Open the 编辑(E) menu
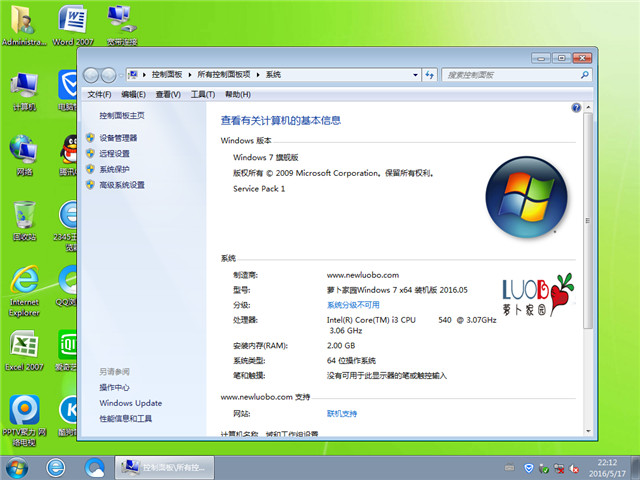Image resolution: width=640 pixels, height=480 pixels. pos(133,94)
